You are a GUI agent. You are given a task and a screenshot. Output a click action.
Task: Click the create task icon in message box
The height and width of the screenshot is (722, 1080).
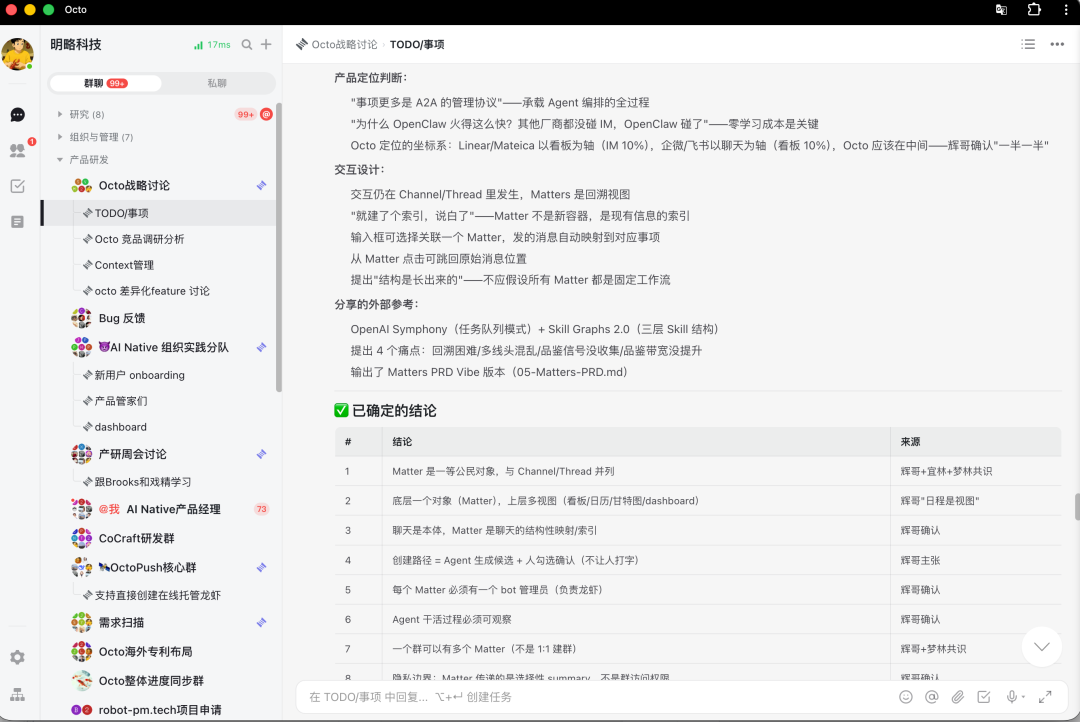tap(984, 697)
